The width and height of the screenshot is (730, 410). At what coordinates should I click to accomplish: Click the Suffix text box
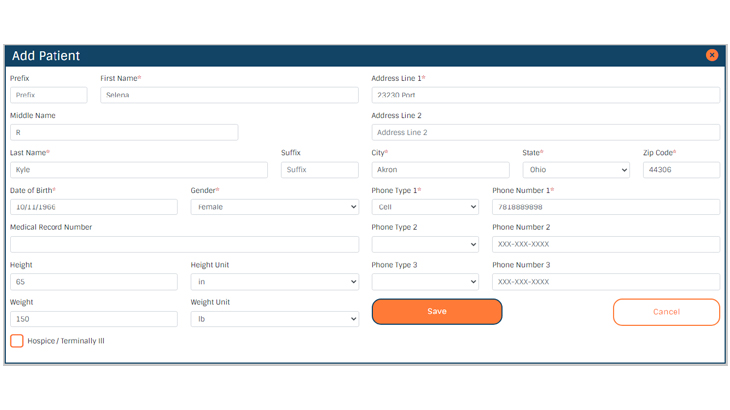[x=319, y=170]
